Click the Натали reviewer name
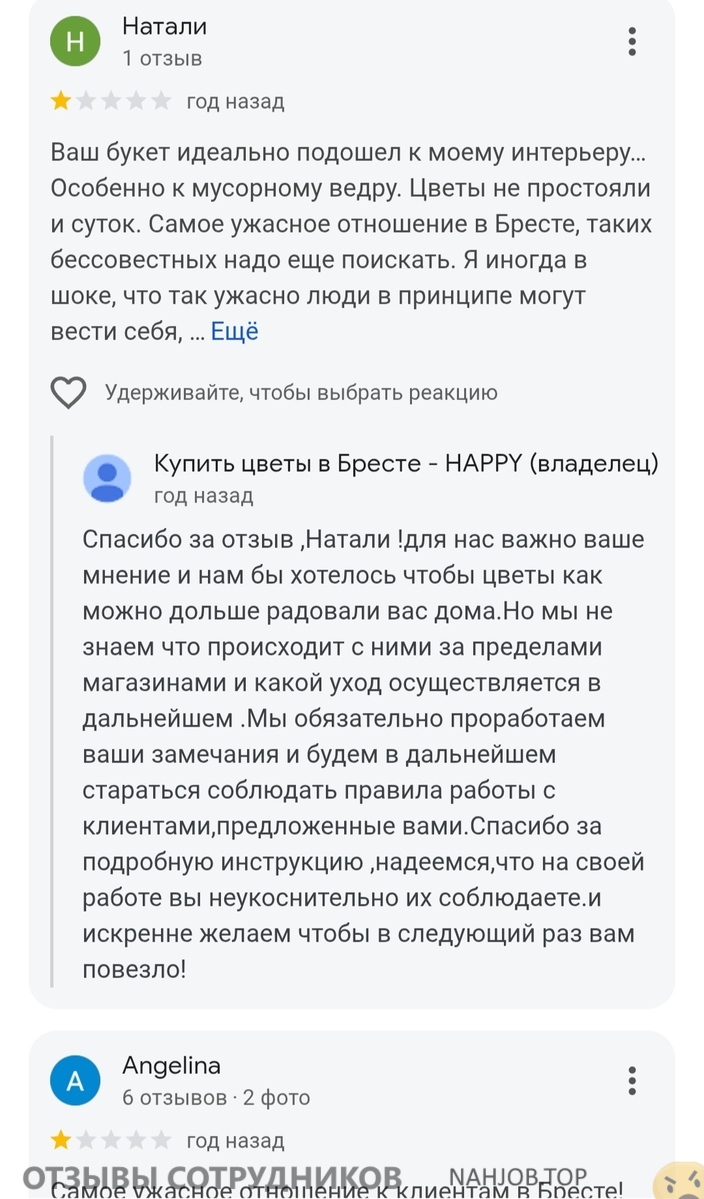The image size is (704, 1199). [x=164, y=26]
